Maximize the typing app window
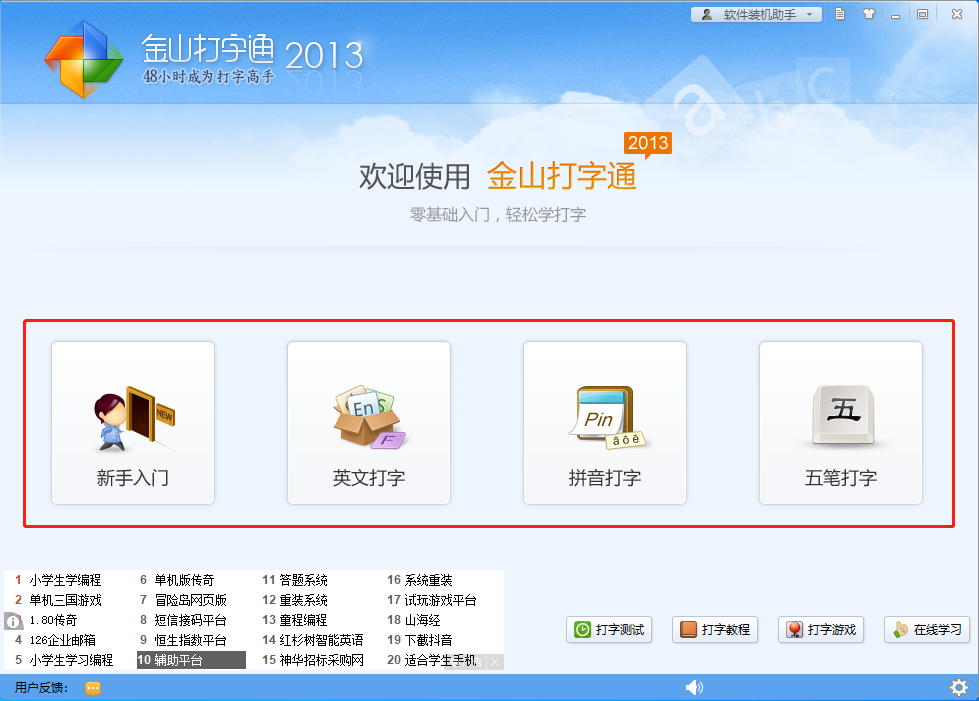The image size is (979, 701). point(922,14)
